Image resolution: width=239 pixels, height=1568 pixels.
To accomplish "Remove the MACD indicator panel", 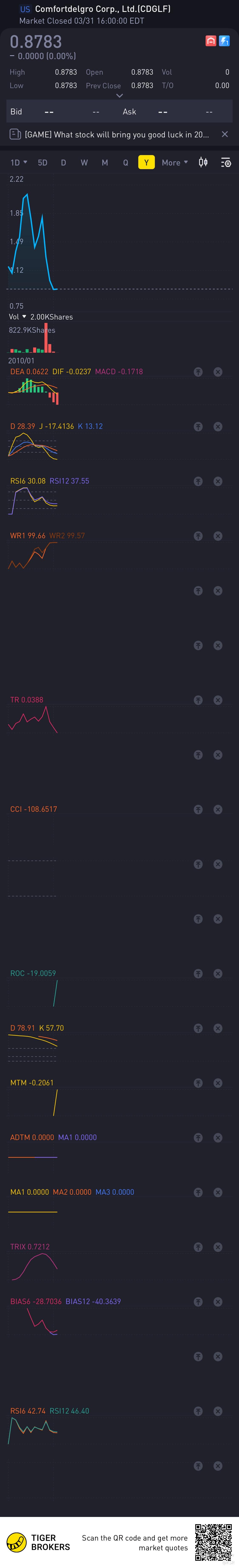I will [218, 372].
